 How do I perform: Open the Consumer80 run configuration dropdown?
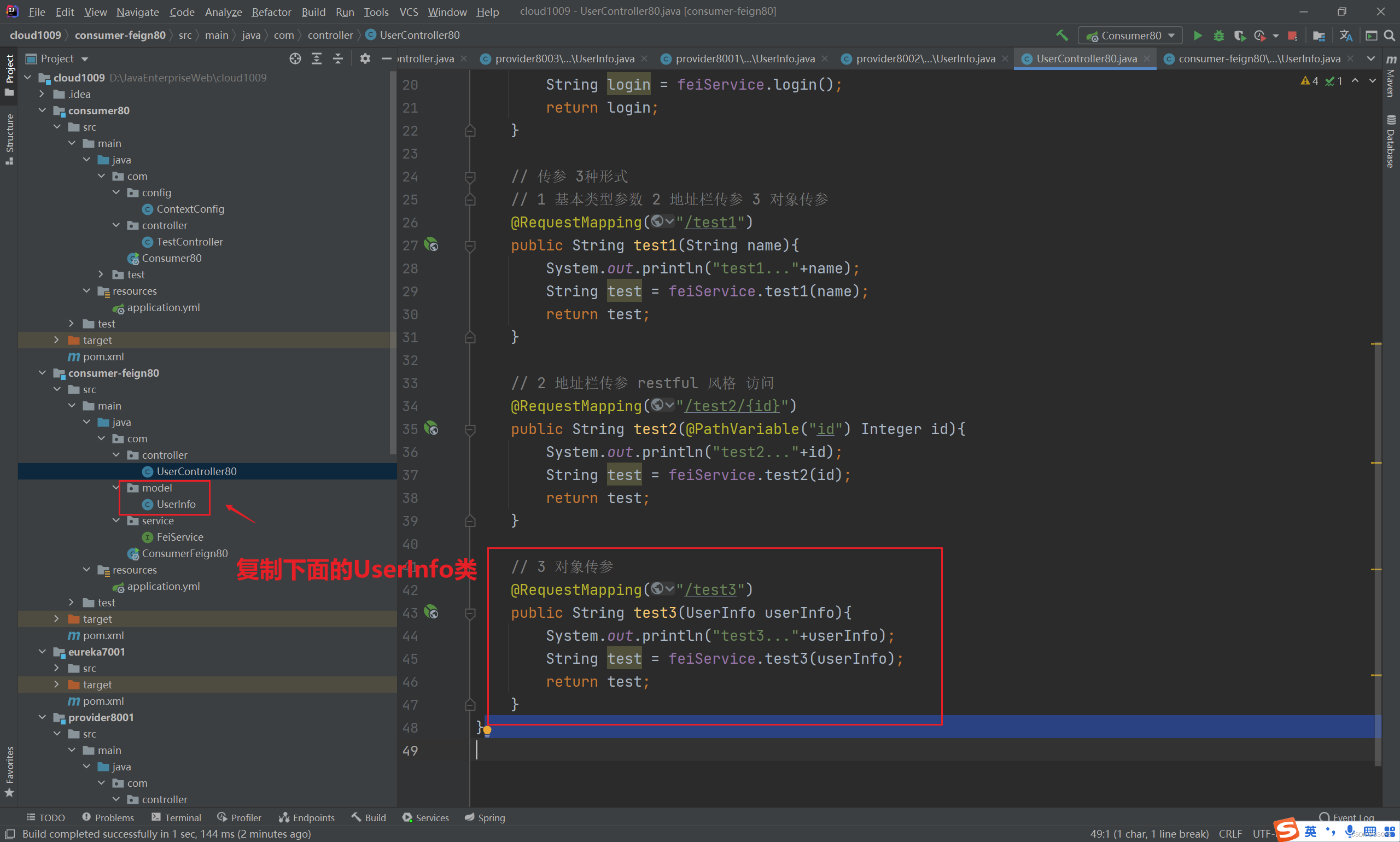coord(1130,36)
